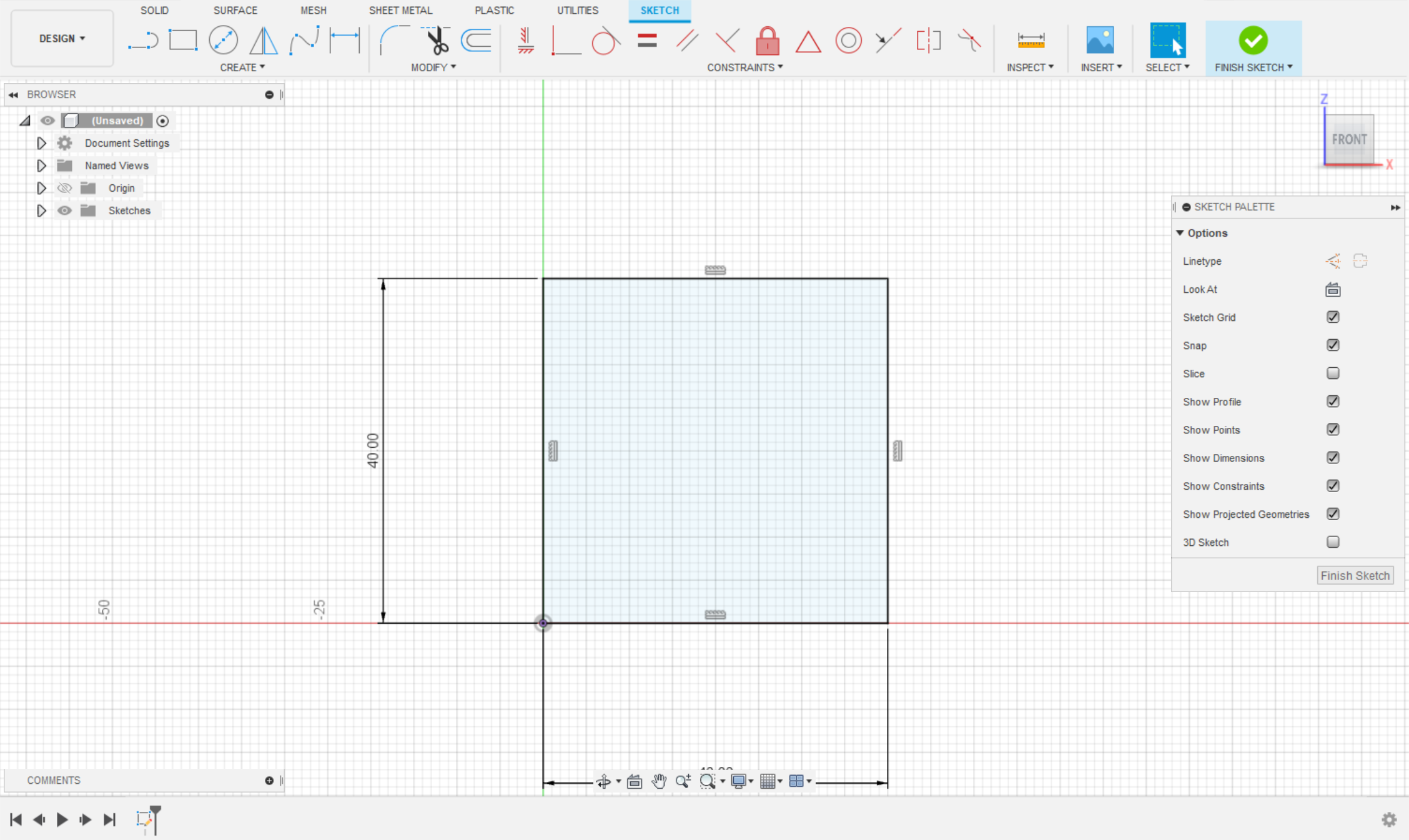Click the Insert image icon
Screen dimensions: 1409x840
click(x=1100, y=40)
